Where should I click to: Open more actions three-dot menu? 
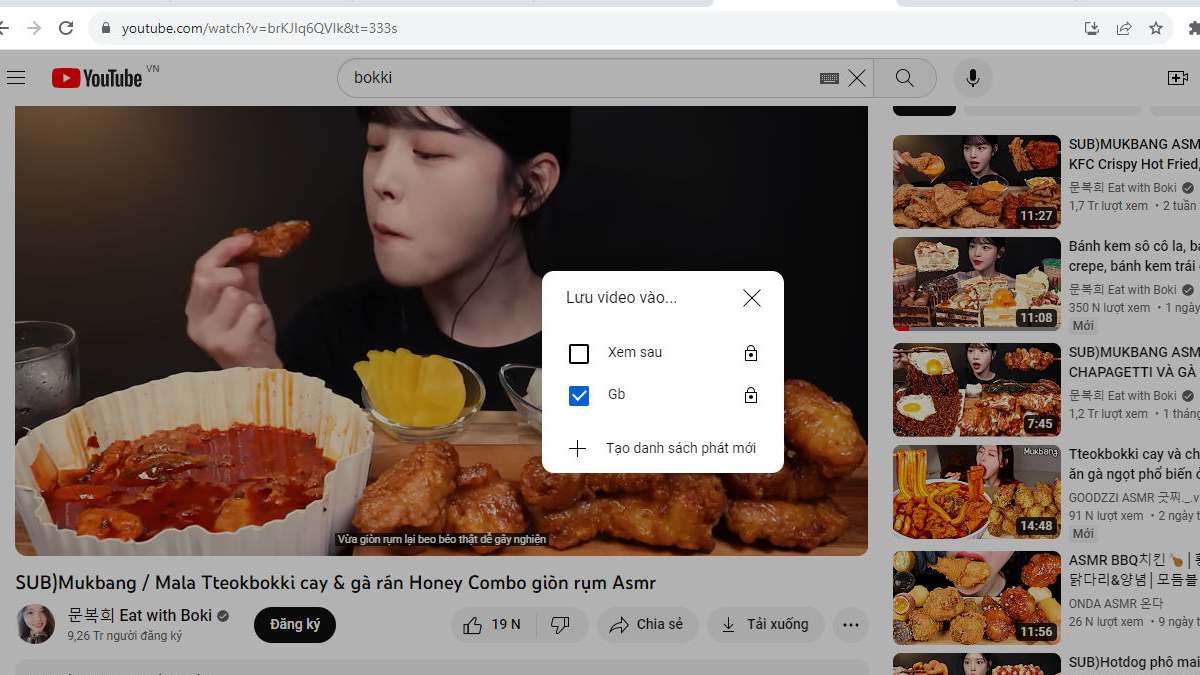pos(851,625)
